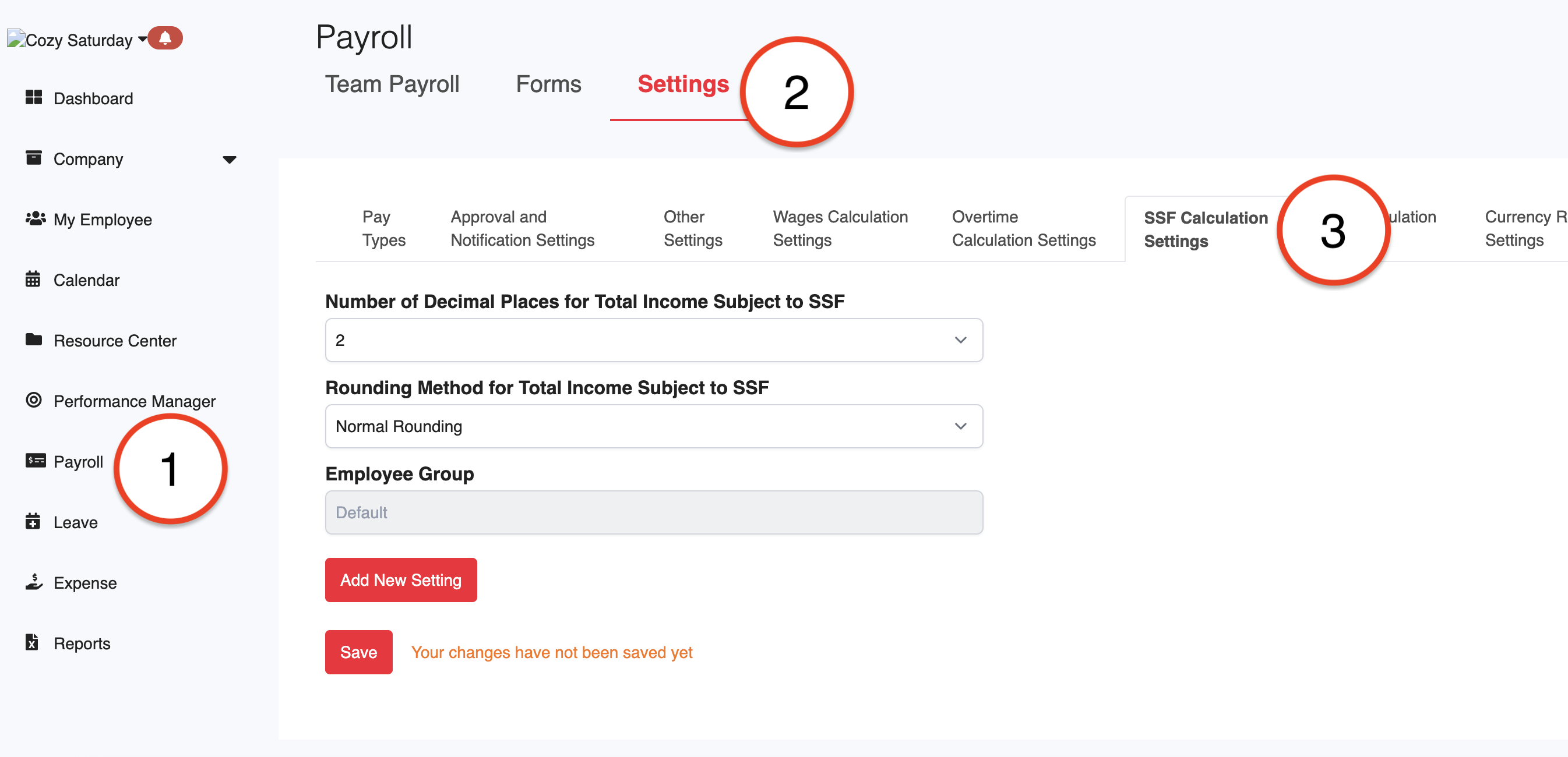Image resolution: width=1568 pixels, height=757 pixels.
Task: Open the Rounding Method dropdown
Action: 653,426
